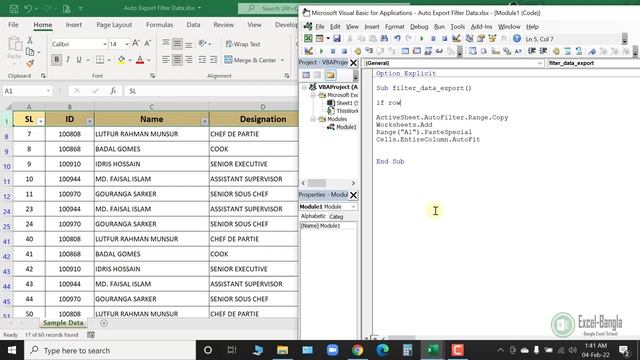Toggle Align Left in Excel ribbon
The height and width of the screenshot is (360, 640).
[x=165, y=60]
